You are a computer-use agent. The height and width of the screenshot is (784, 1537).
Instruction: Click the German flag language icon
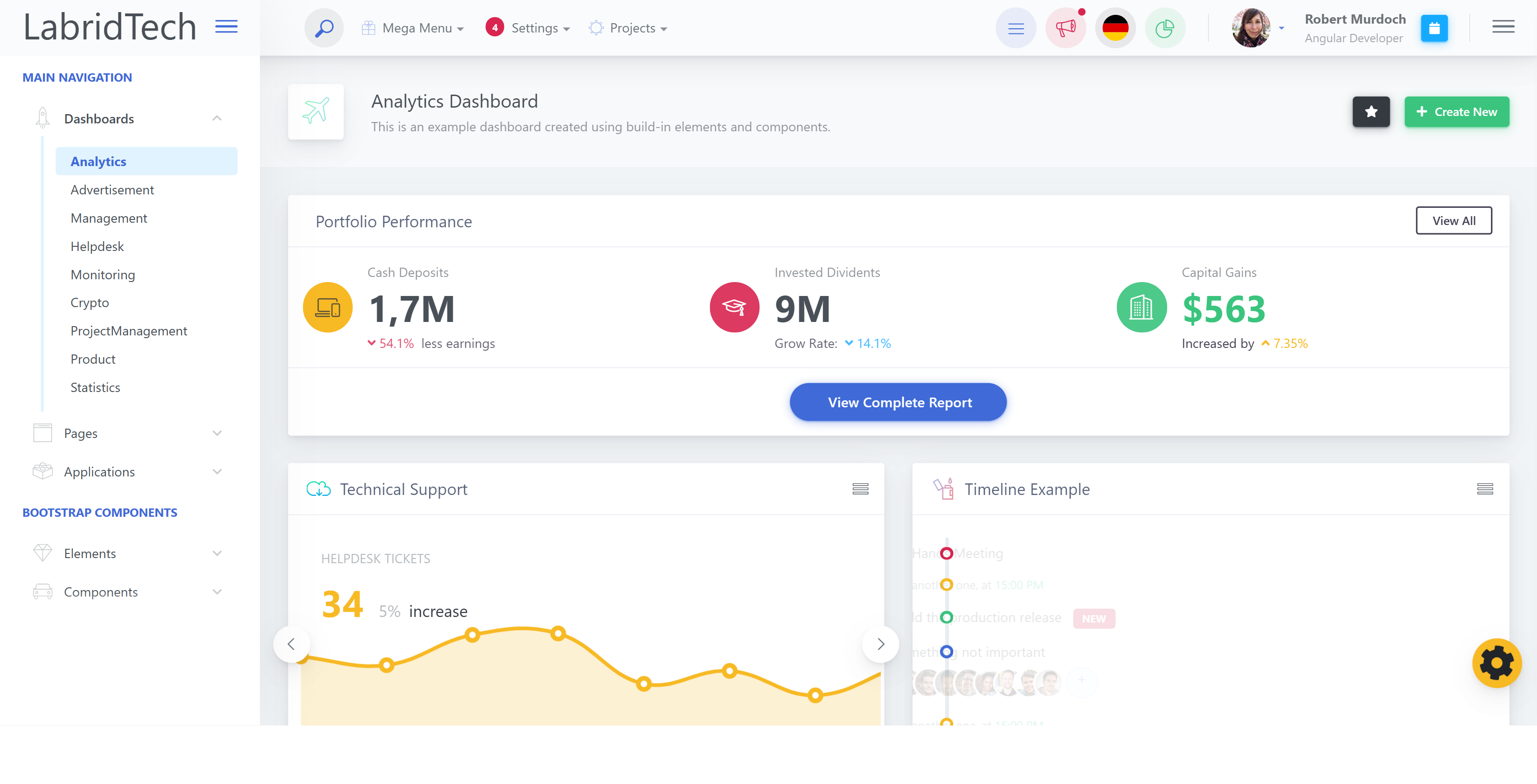(1115, 28)
